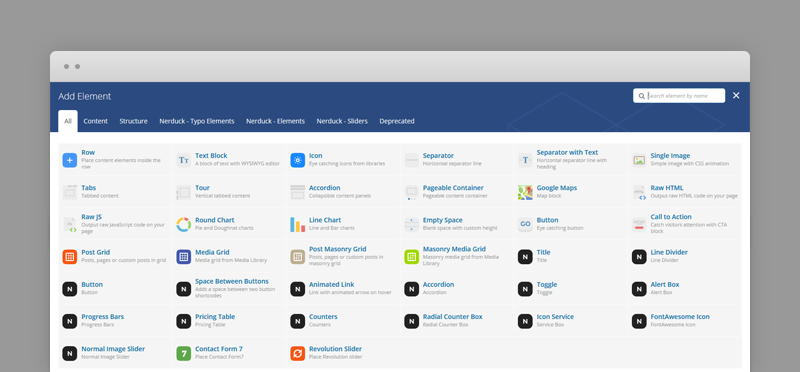Click the Google Maps icon
800x372 pixels.
[x=525, y=192]
